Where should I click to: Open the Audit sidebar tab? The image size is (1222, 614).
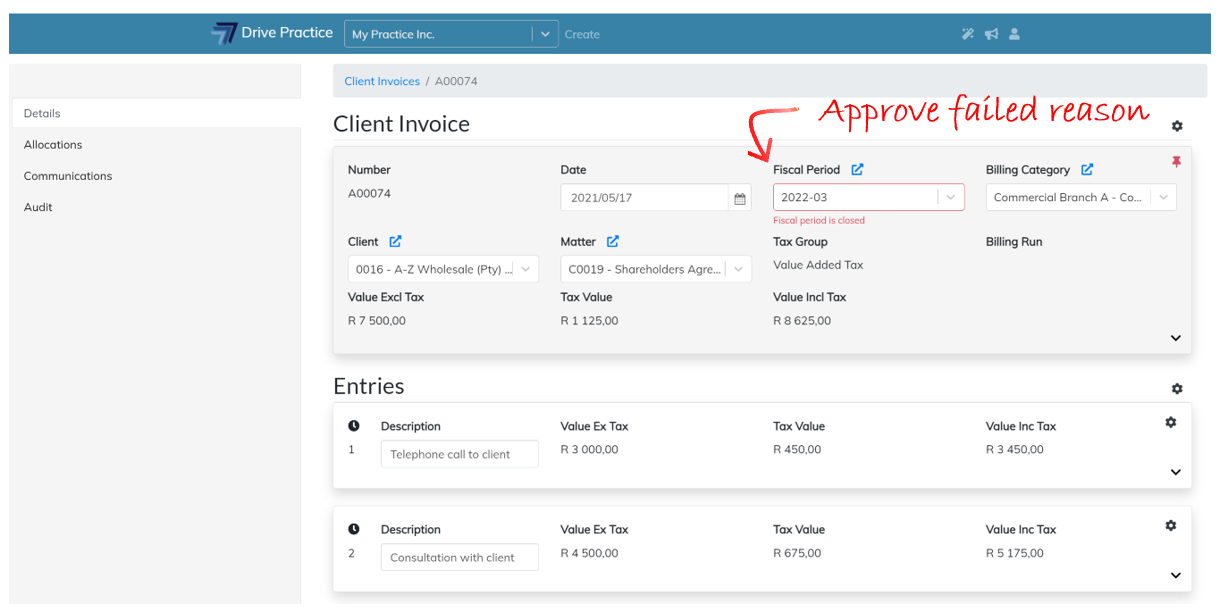point(38,207)
